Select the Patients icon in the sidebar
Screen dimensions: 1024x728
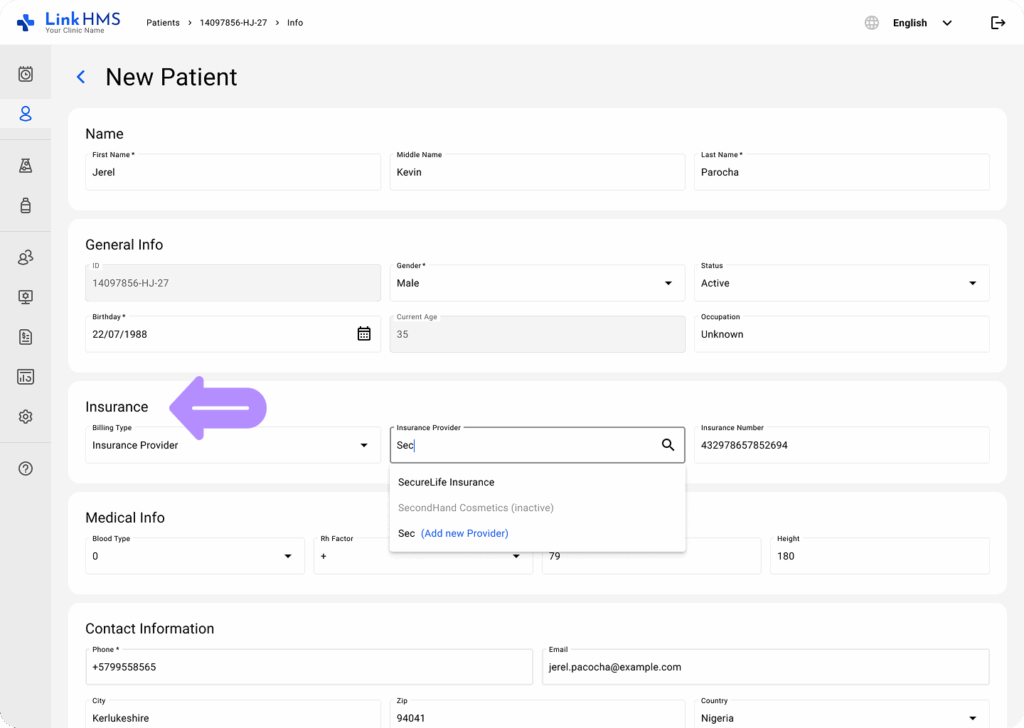coord(25,113)
